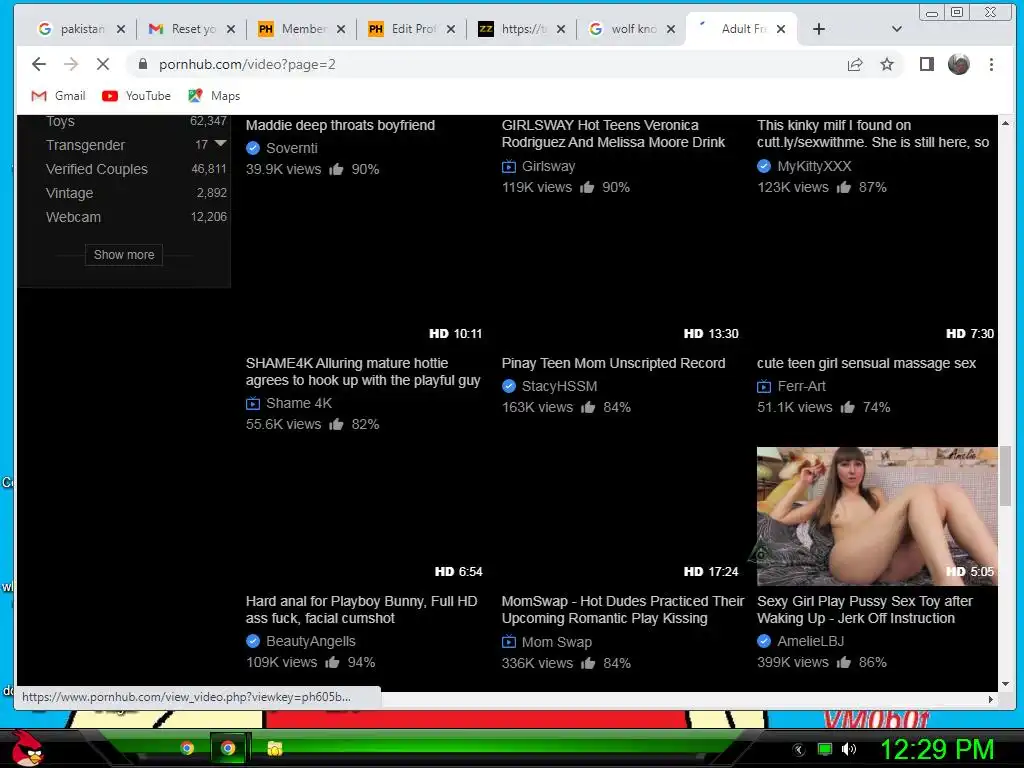Open the Maps bookmark
Screen dimensions: 1024x768
coord(214,96)
